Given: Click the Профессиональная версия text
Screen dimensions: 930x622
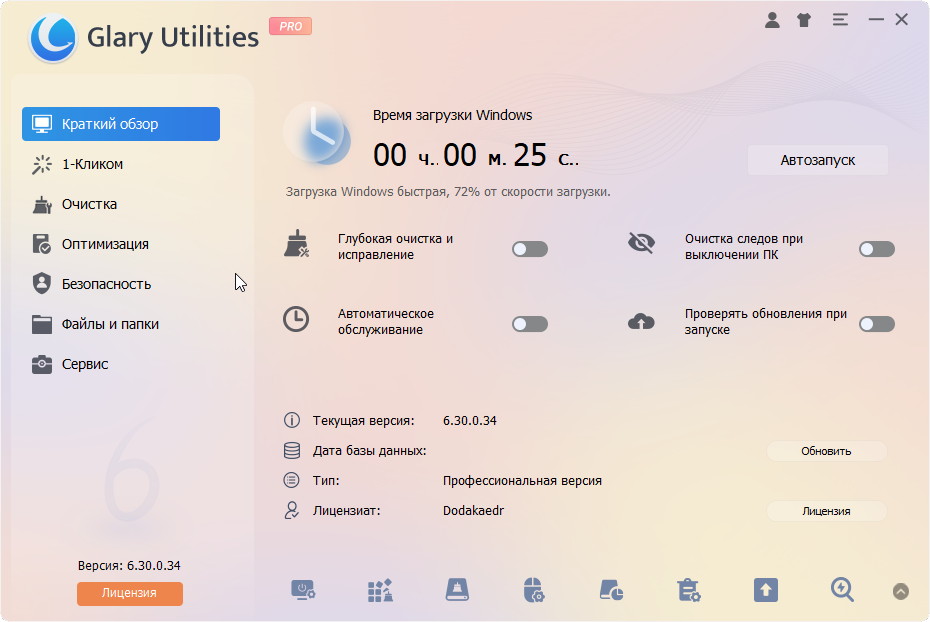Looking at the screenshot, I should (x=522, y=481).
